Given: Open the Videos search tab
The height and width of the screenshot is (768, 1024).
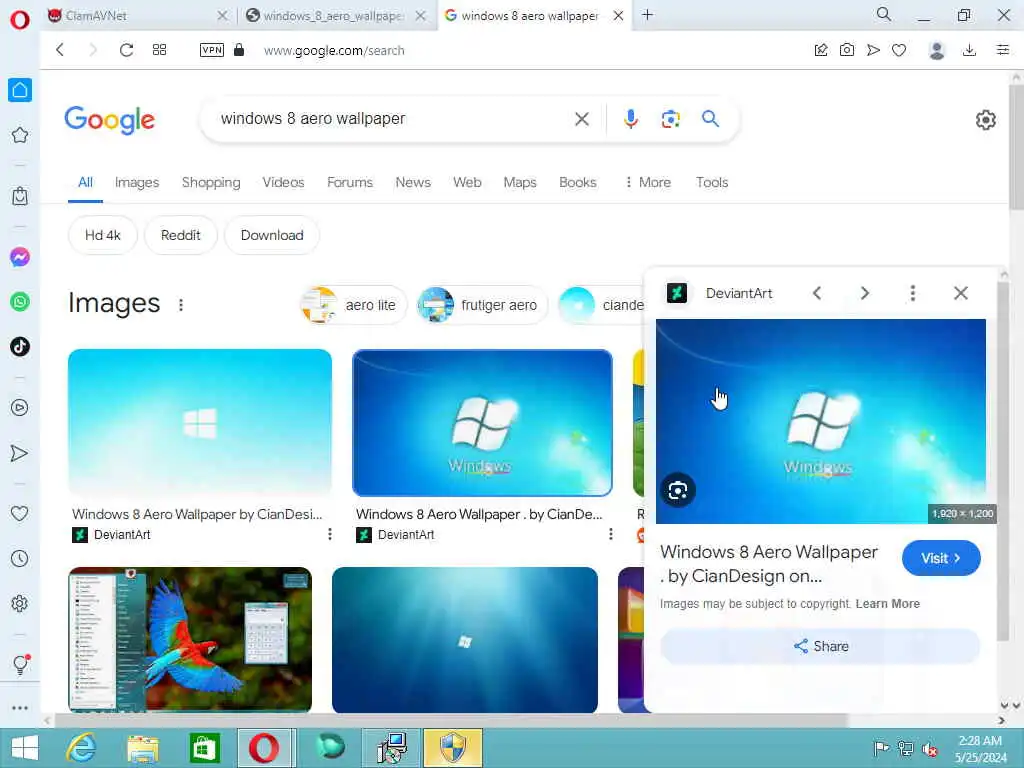Looking at the screenshot, I should 283,182.
